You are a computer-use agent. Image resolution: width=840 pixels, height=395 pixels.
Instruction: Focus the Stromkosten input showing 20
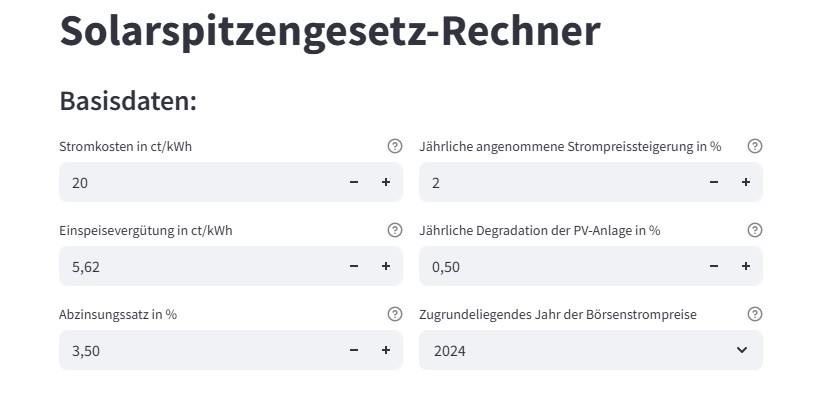point(199,182)
